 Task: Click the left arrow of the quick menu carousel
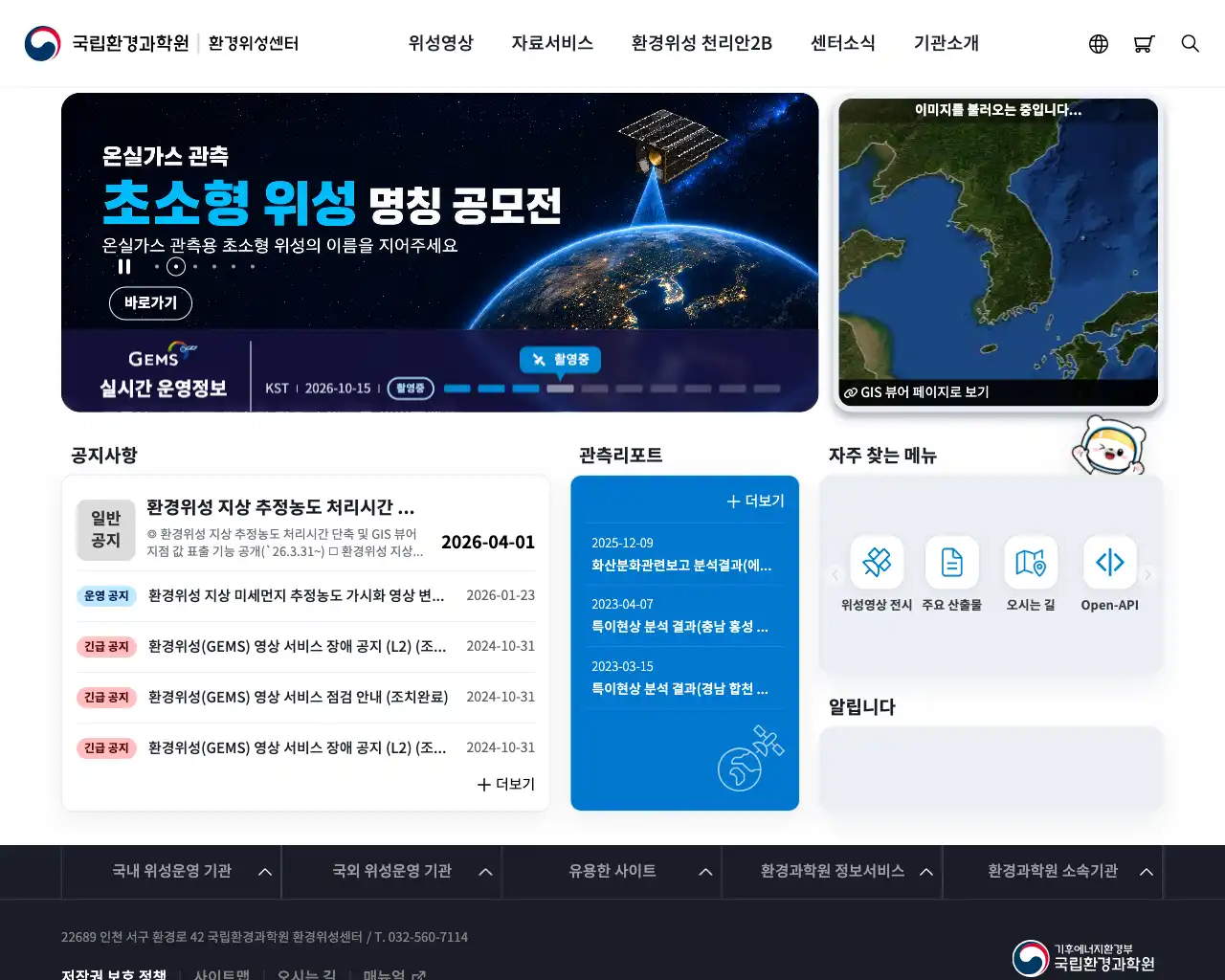coord(835,574)
